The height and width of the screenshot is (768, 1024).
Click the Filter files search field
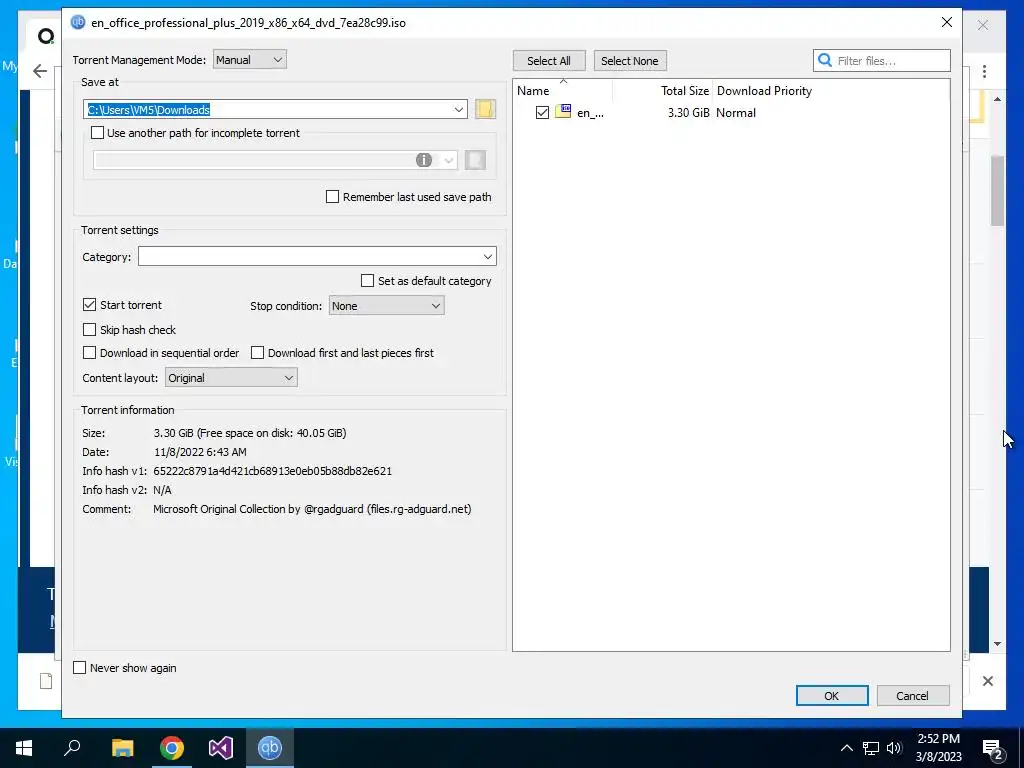(881, 60)
